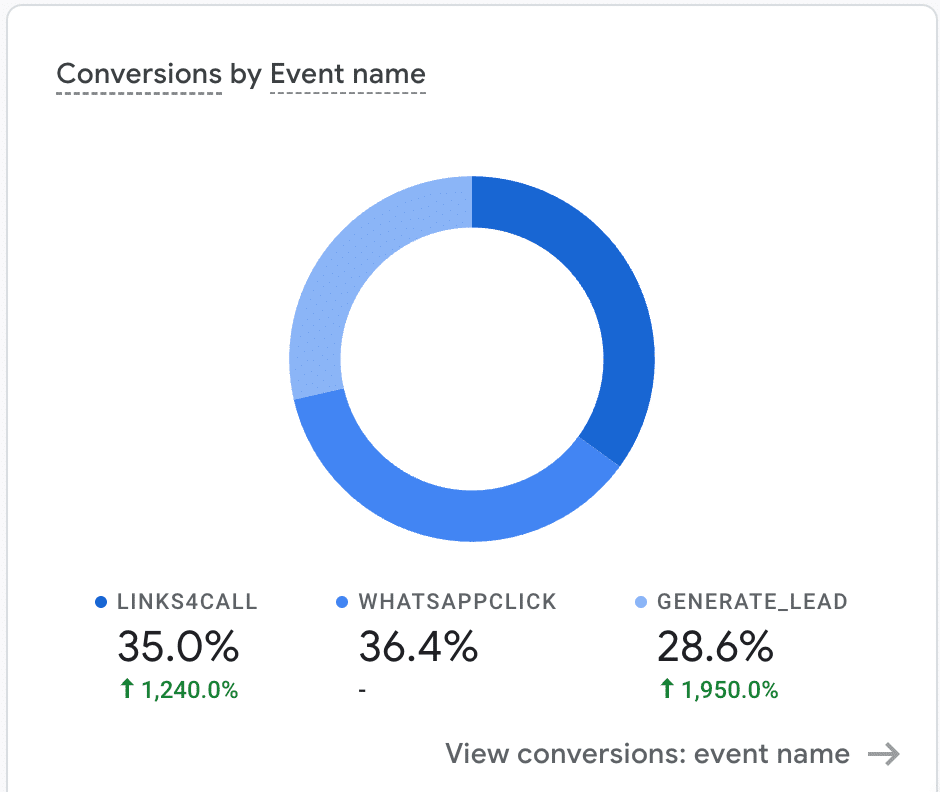Click the arrow icon beside View conversions
The width and height of the screenshot is (940, 792).
(884, 754)
